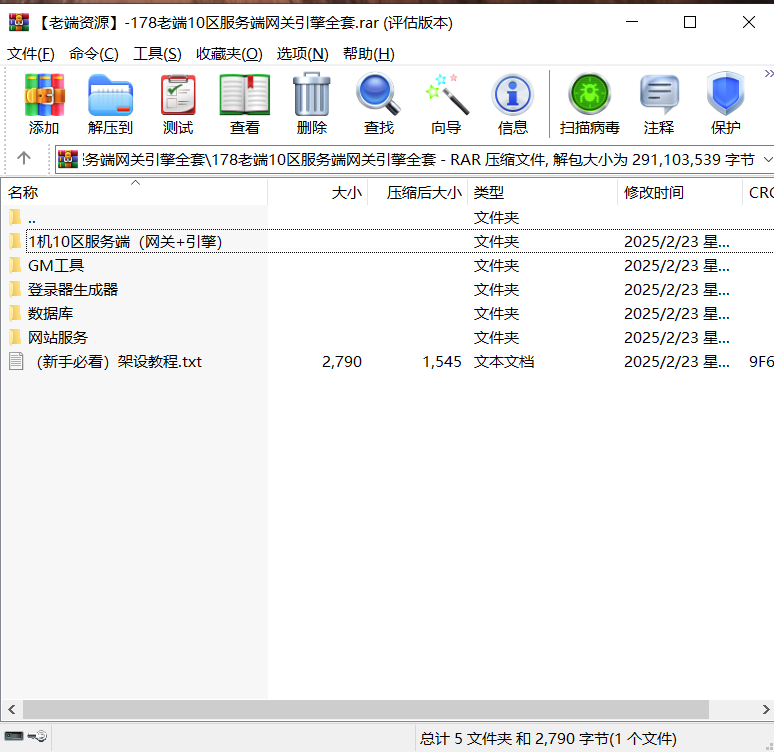
Task: Click the folder icon beside 网站服务
Action: tap(15, 338)
